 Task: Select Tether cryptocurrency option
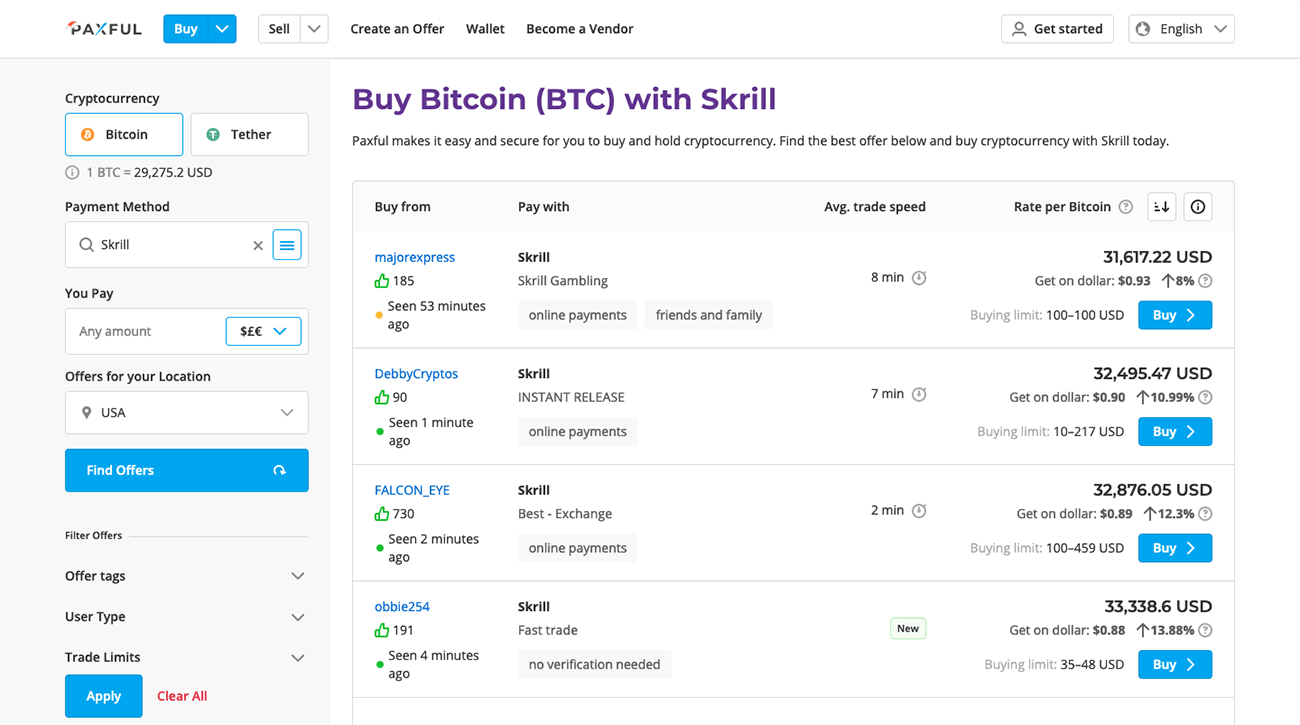coord(249,134)
